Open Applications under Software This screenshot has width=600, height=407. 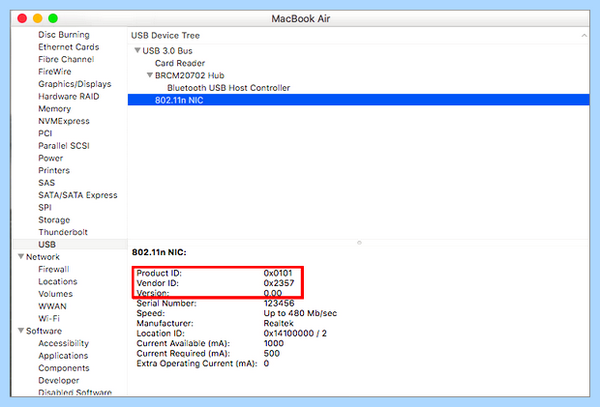(63, 356)
